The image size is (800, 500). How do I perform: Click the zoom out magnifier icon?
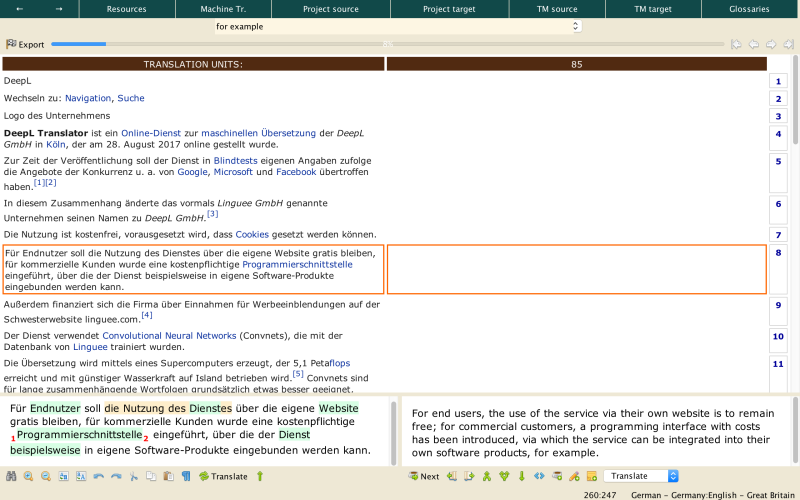46,476
